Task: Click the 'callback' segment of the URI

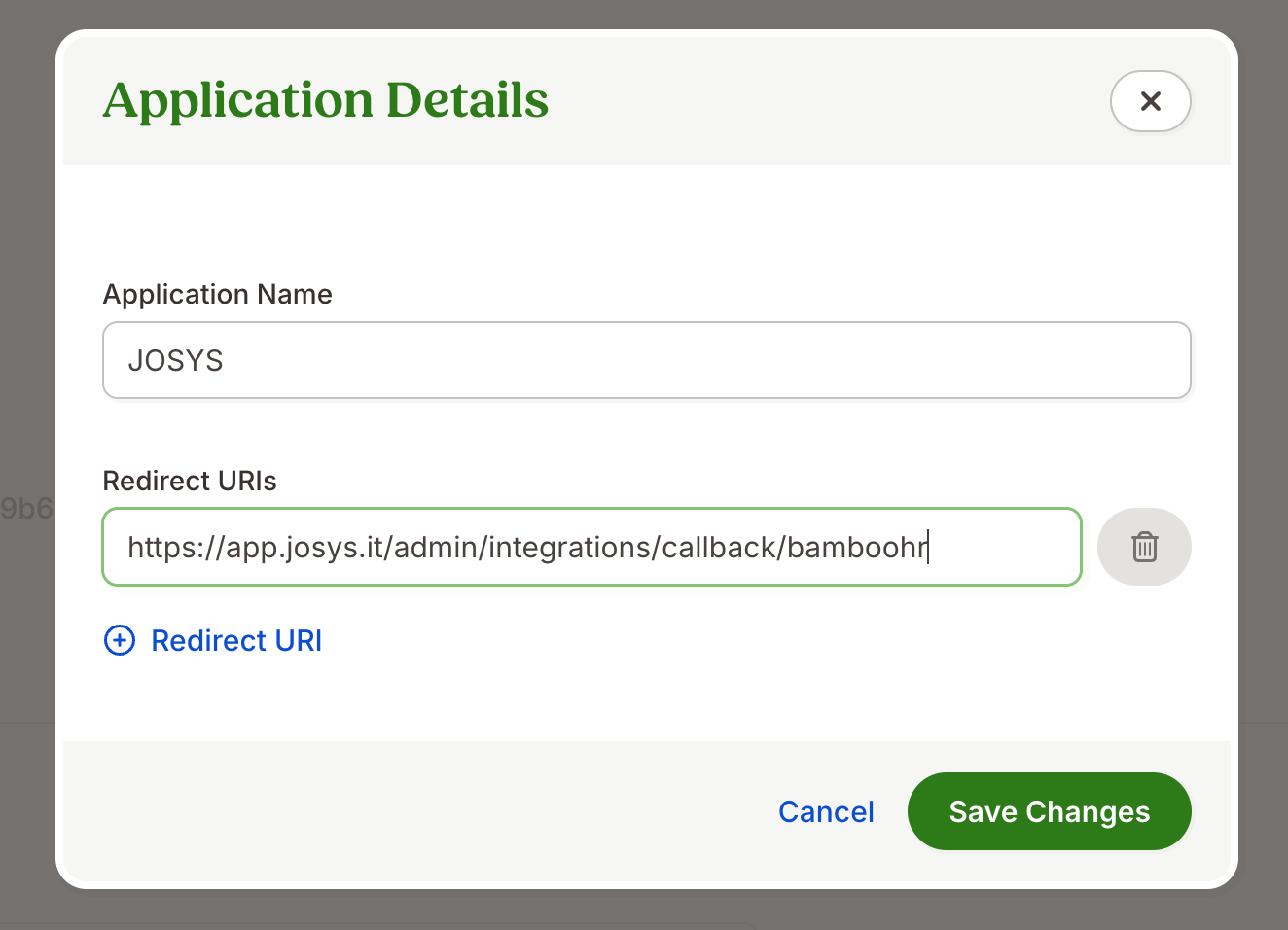Action: (718, 548)
